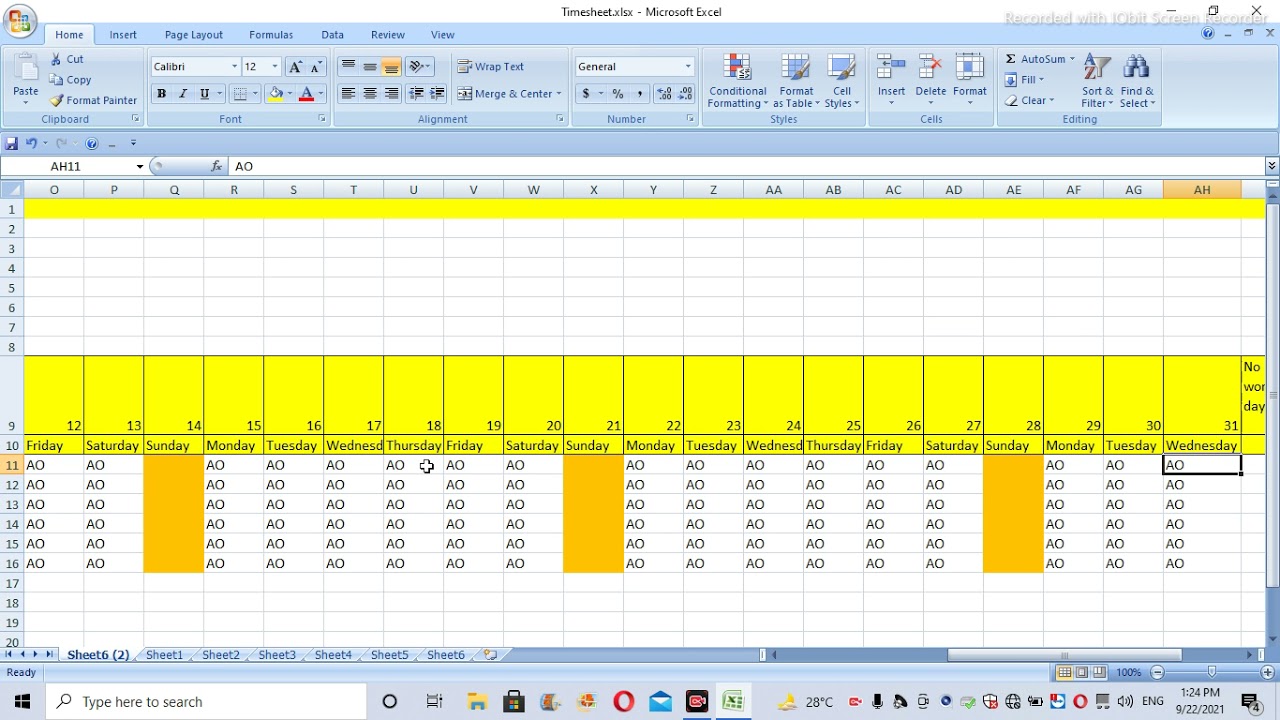This screenshot has width=1280, height=720.
Task: Open the General number format dropdown
Action: coord(688,67)
